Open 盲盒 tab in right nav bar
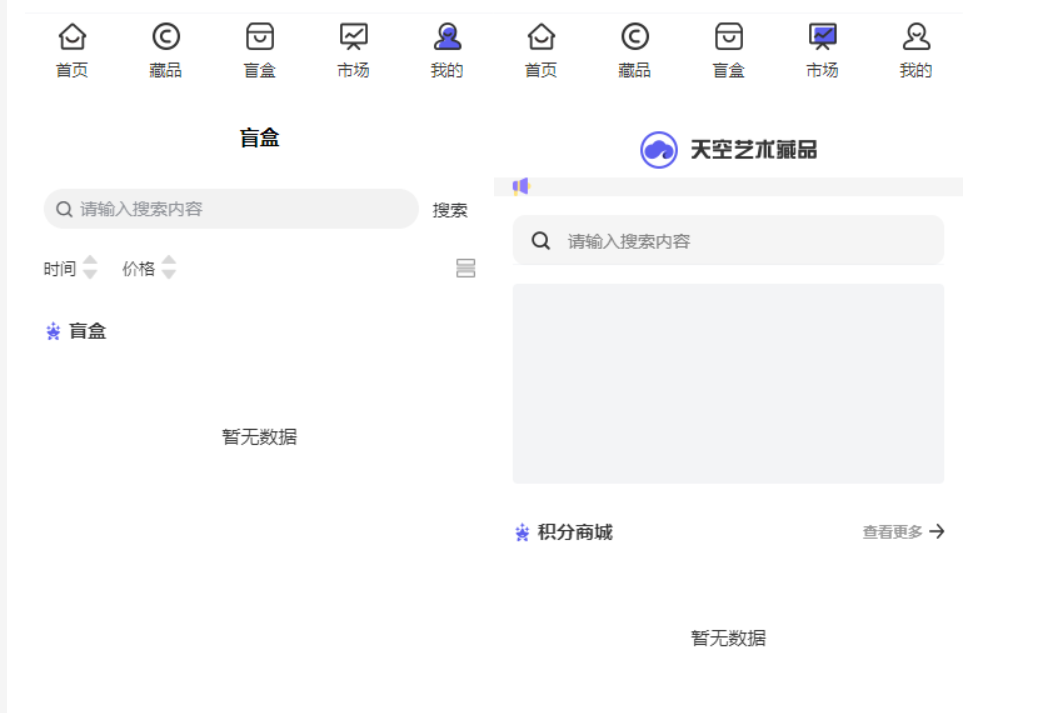The height and width of the screenshot is (713, 1061). [x=729, y=51]
